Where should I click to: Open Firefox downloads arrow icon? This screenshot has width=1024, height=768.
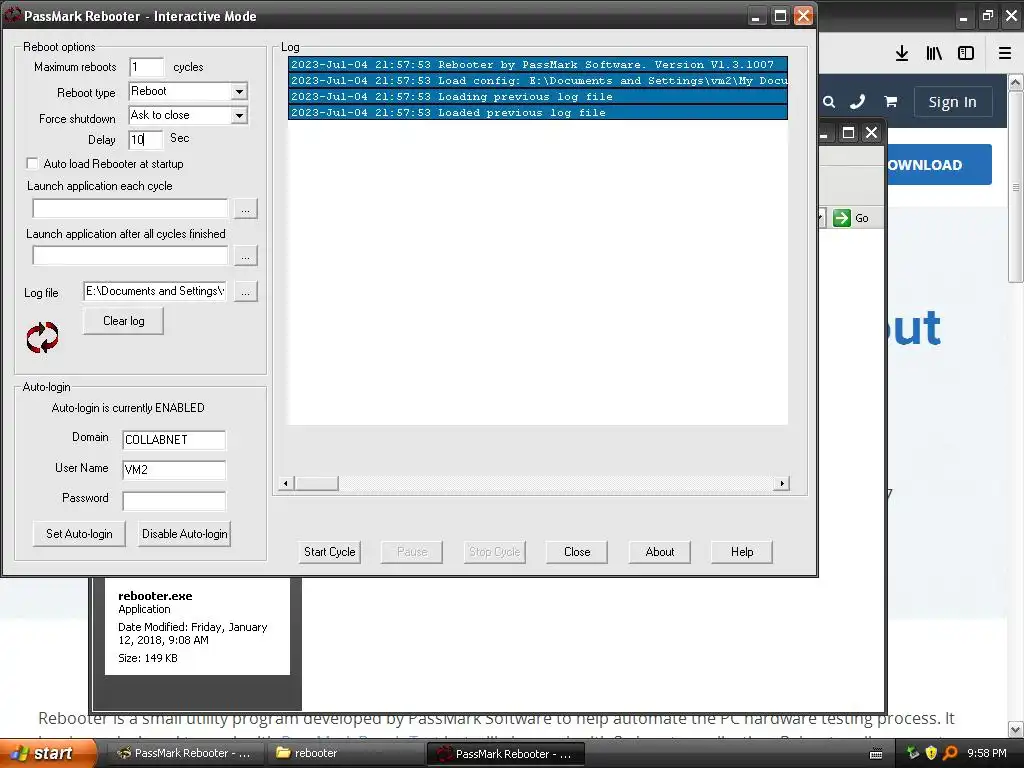[x=902, y=54]
